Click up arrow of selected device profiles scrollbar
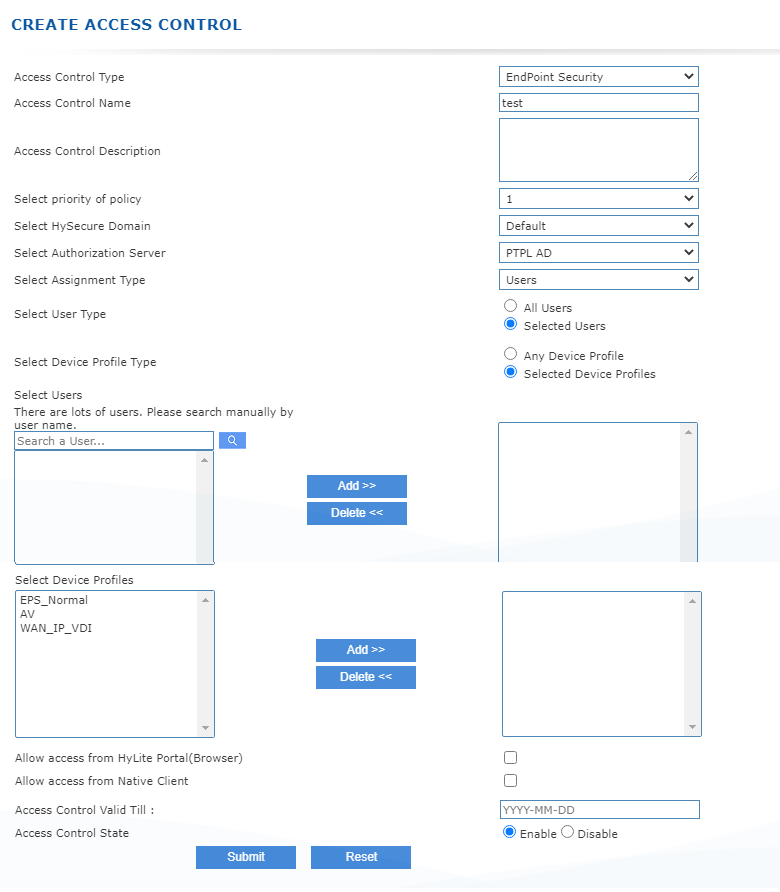The image size is (780, 892). (692, 601)
